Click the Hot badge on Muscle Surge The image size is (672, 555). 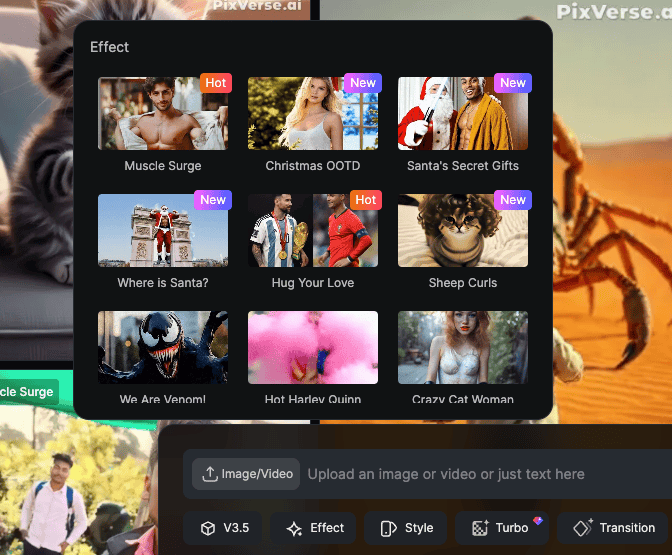point(216,83)
